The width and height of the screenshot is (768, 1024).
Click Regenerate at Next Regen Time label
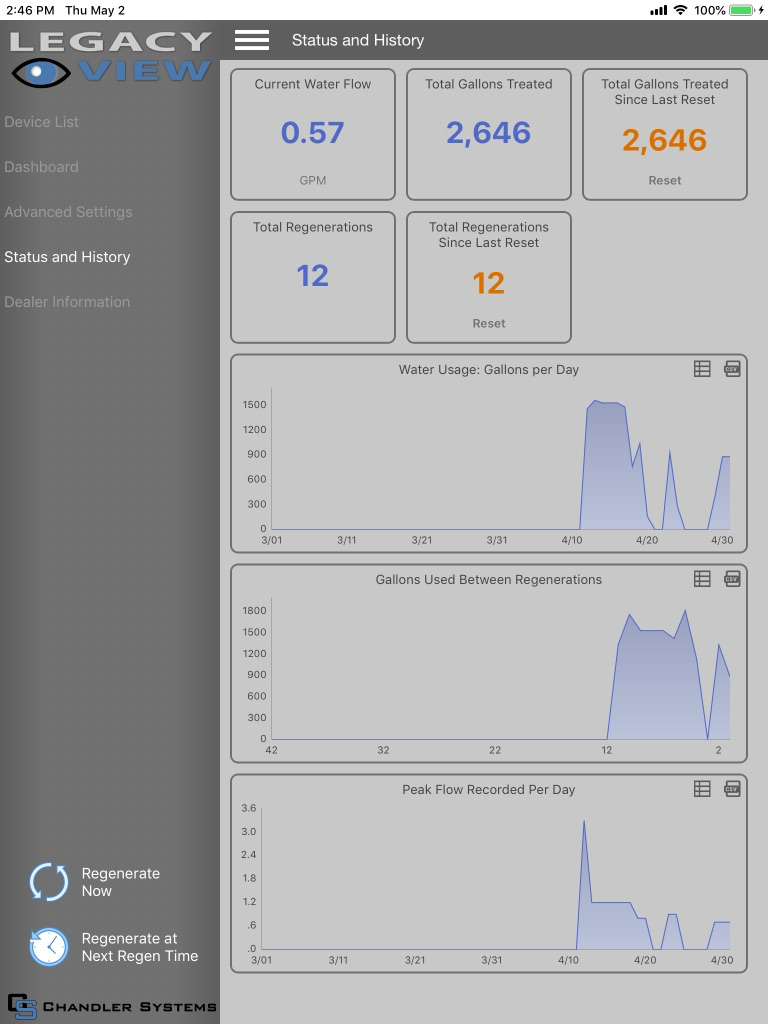[140, 947]
